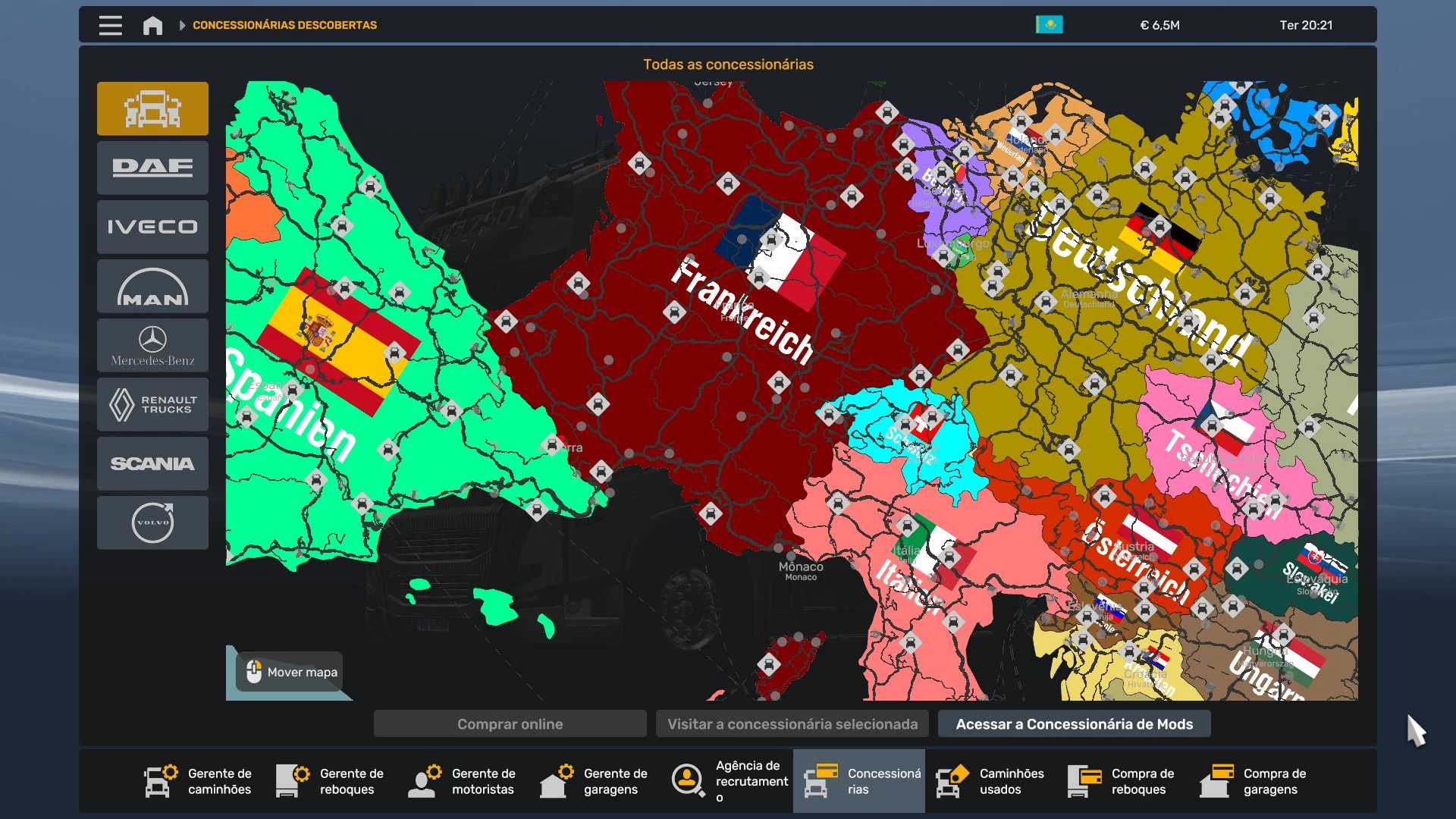Open the hamburger menu icon
Screen dimensions: 1456x819
(x=111, y=25)
